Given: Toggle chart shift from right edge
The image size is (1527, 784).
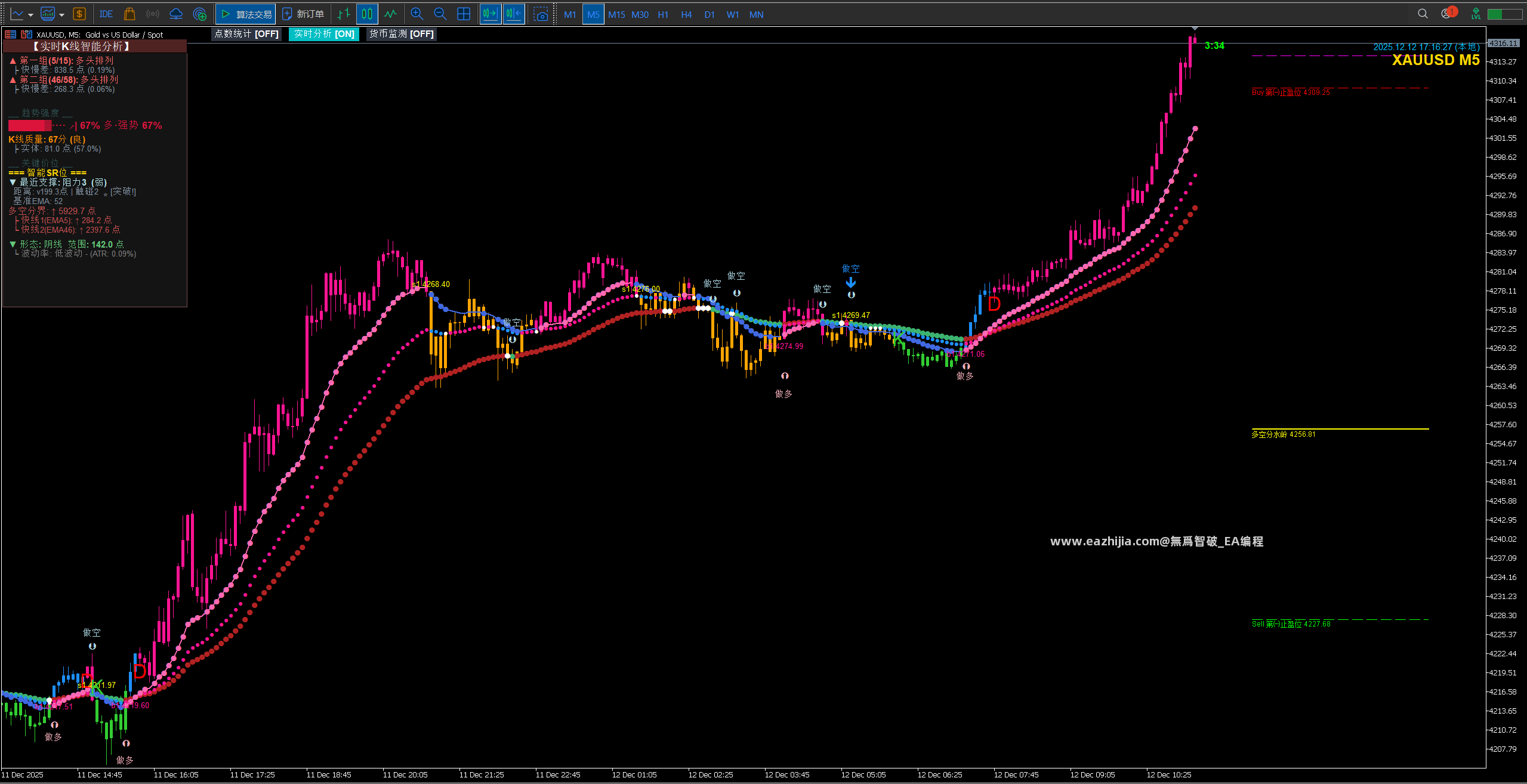Looking at the screenshot, I should (x=514, y=14).
